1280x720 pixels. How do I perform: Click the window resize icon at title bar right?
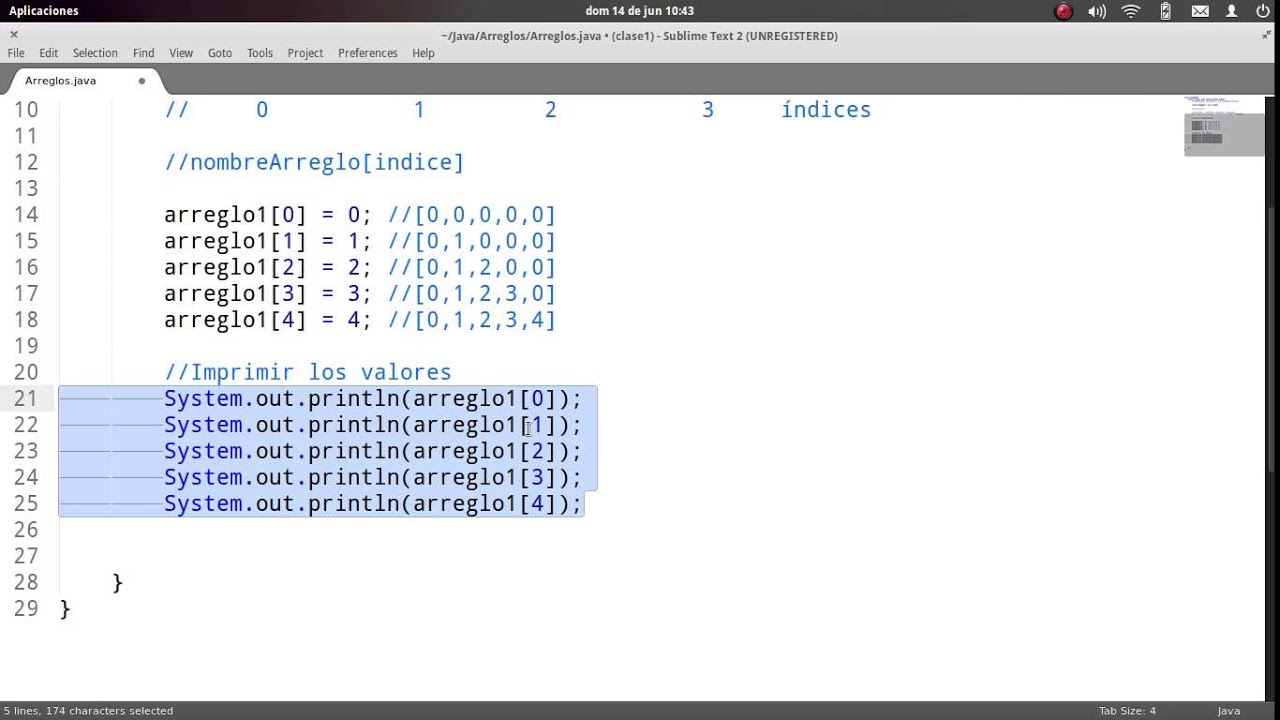[1266, 35]
